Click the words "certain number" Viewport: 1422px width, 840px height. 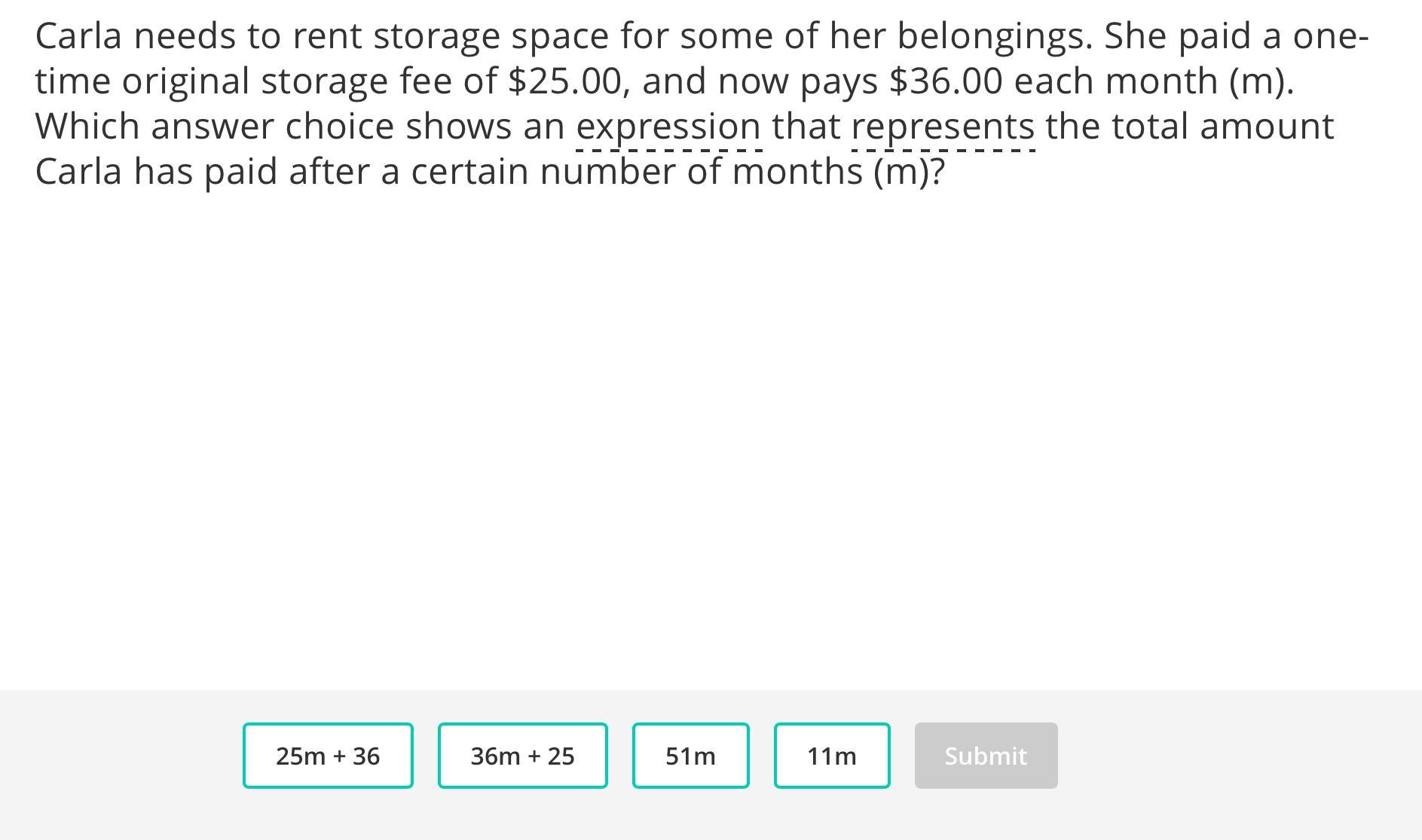click(x=543, y=172)
